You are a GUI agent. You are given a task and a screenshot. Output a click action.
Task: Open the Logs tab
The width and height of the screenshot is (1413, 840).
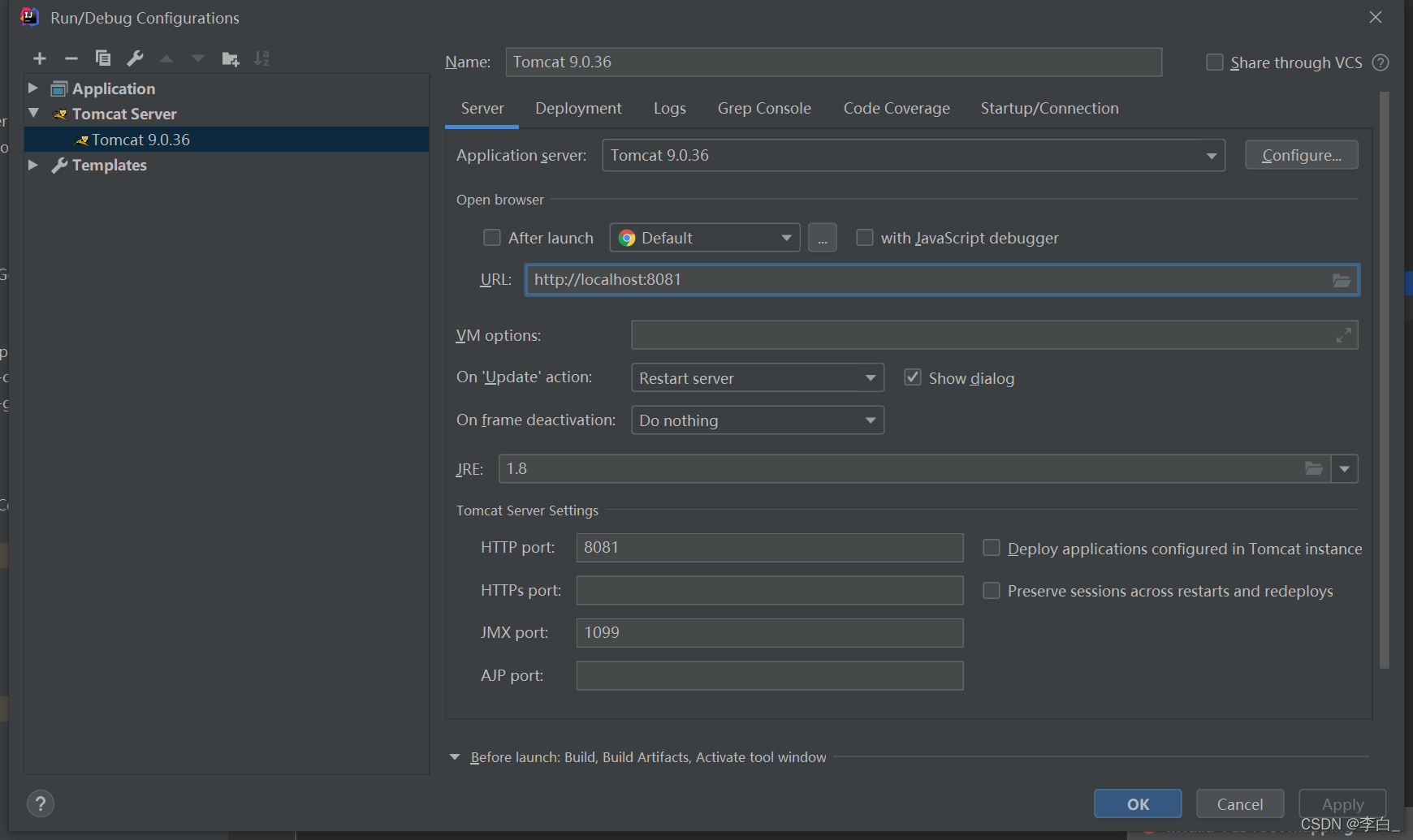point(670,108)
